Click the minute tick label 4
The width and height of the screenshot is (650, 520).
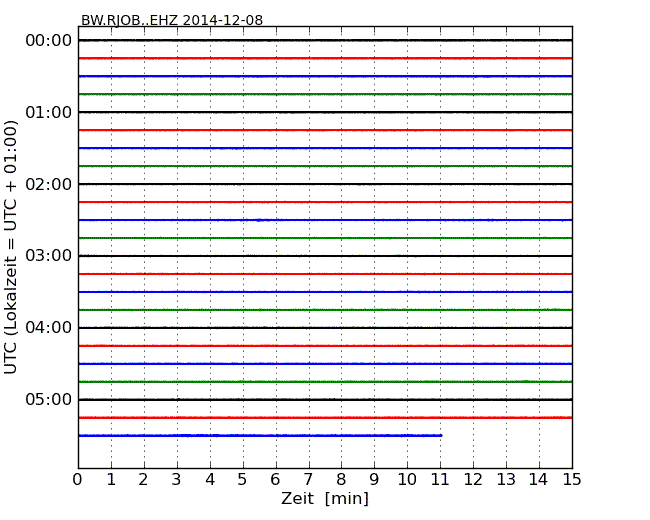[210, 480]
